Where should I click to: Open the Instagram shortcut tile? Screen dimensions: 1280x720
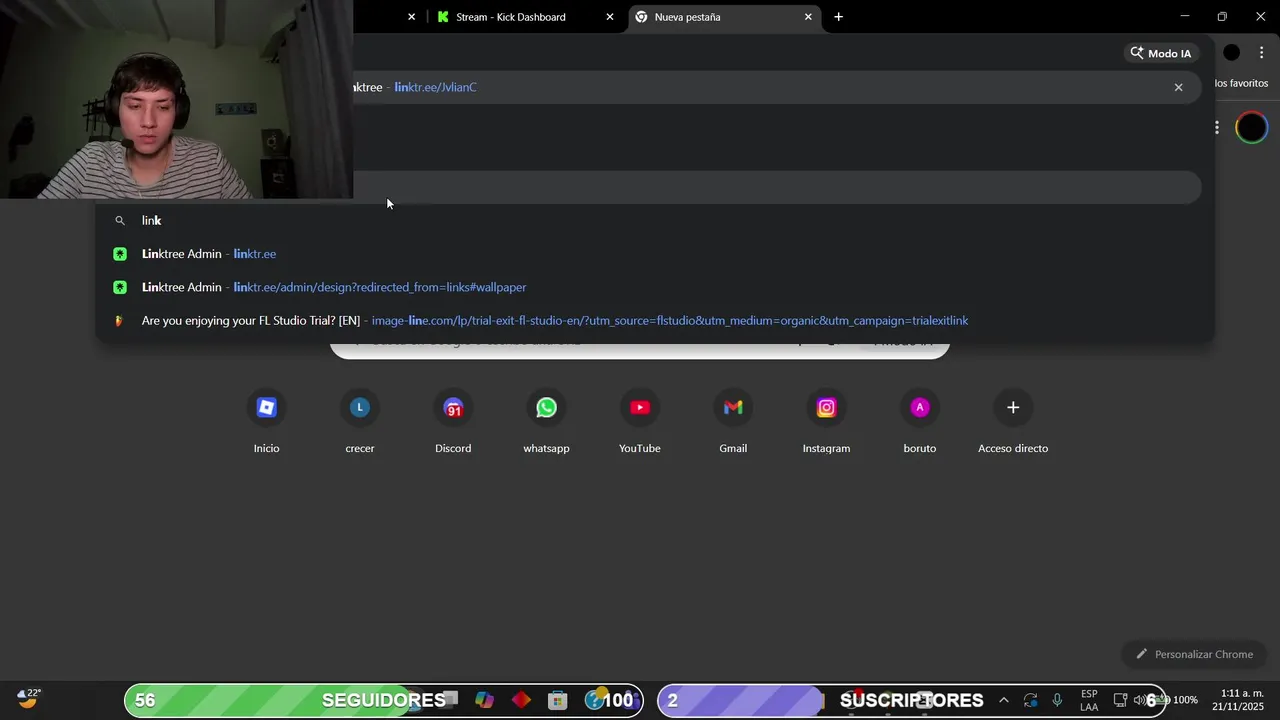coord(826,421)
